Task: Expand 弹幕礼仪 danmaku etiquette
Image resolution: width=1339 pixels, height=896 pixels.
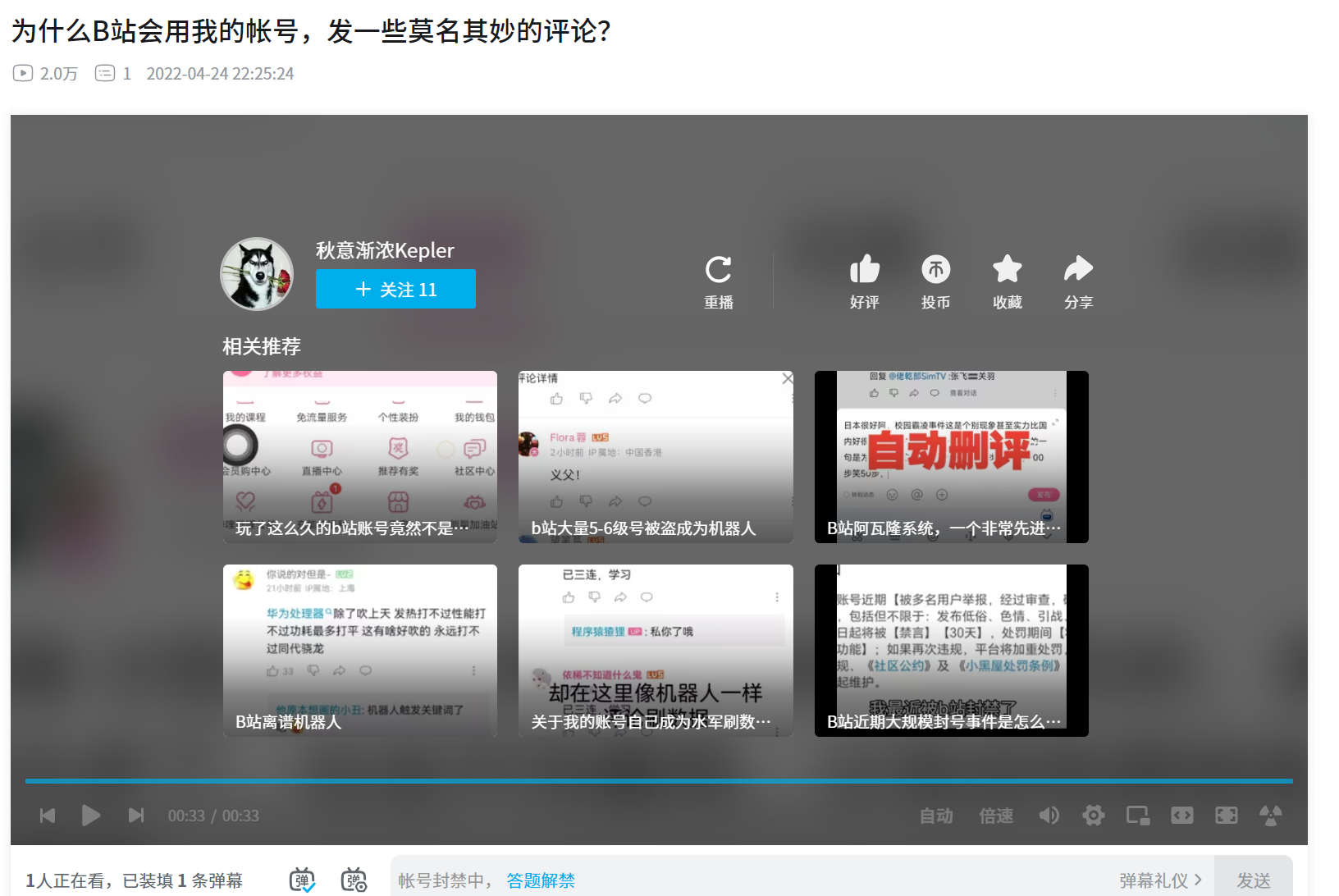Action: [x=1160, y=880]
